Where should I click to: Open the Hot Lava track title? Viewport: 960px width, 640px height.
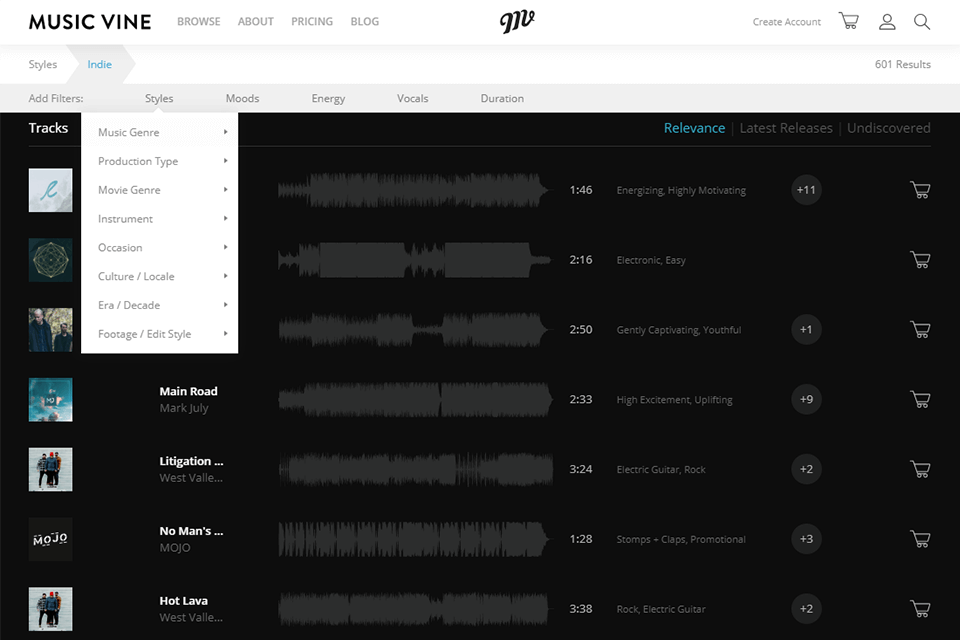(184, 601)
